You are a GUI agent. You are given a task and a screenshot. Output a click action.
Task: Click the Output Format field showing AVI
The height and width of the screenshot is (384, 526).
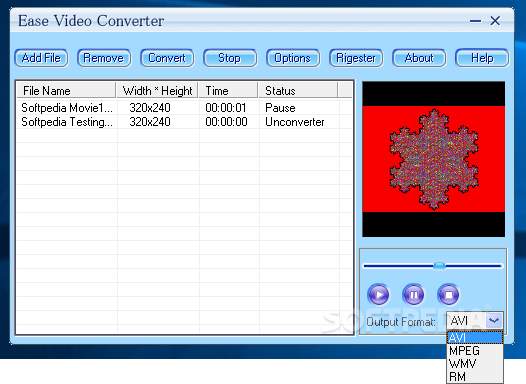coord(475,321)
